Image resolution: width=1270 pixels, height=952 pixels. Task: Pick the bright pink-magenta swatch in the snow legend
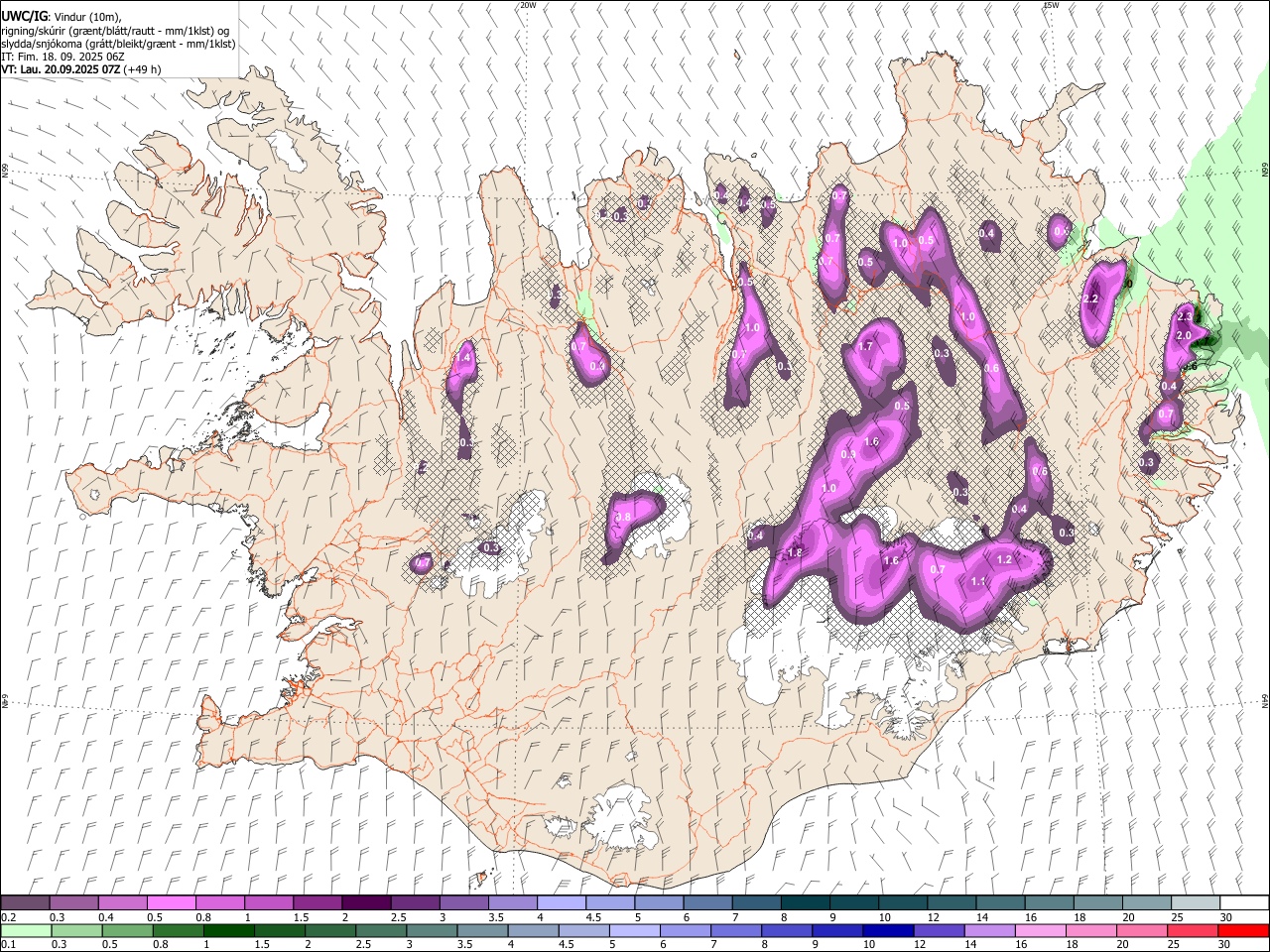point(171,903)
